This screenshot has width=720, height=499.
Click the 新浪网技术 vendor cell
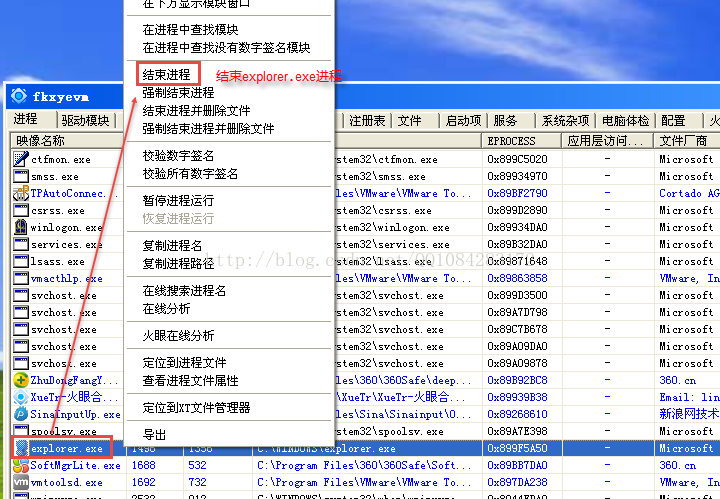[689, 414]
